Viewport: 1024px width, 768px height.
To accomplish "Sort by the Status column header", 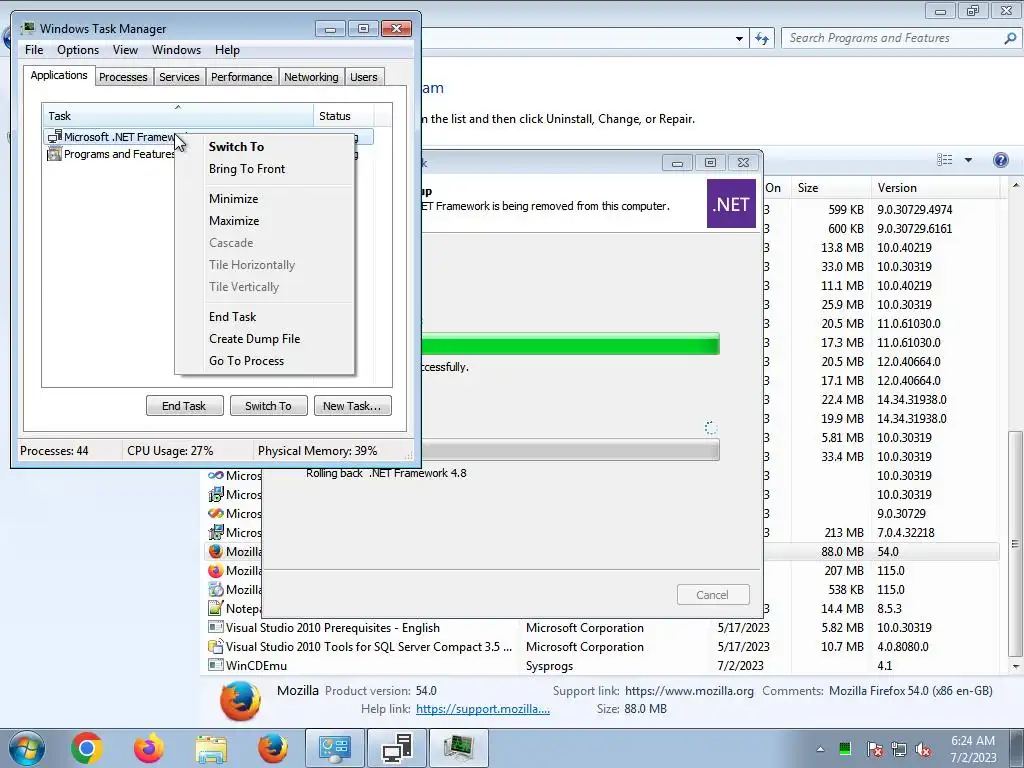I will point(343,116).
